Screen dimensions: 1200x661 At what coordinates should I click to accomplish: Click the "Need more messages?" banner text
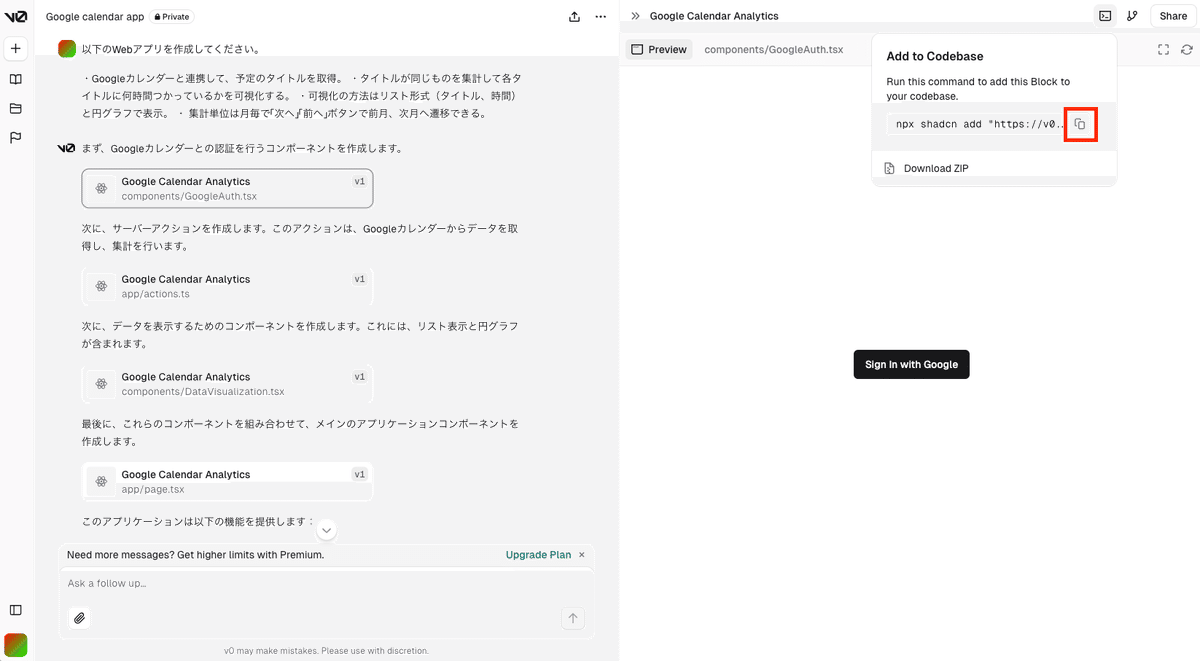pyautogui.click(x=196, y=554)
